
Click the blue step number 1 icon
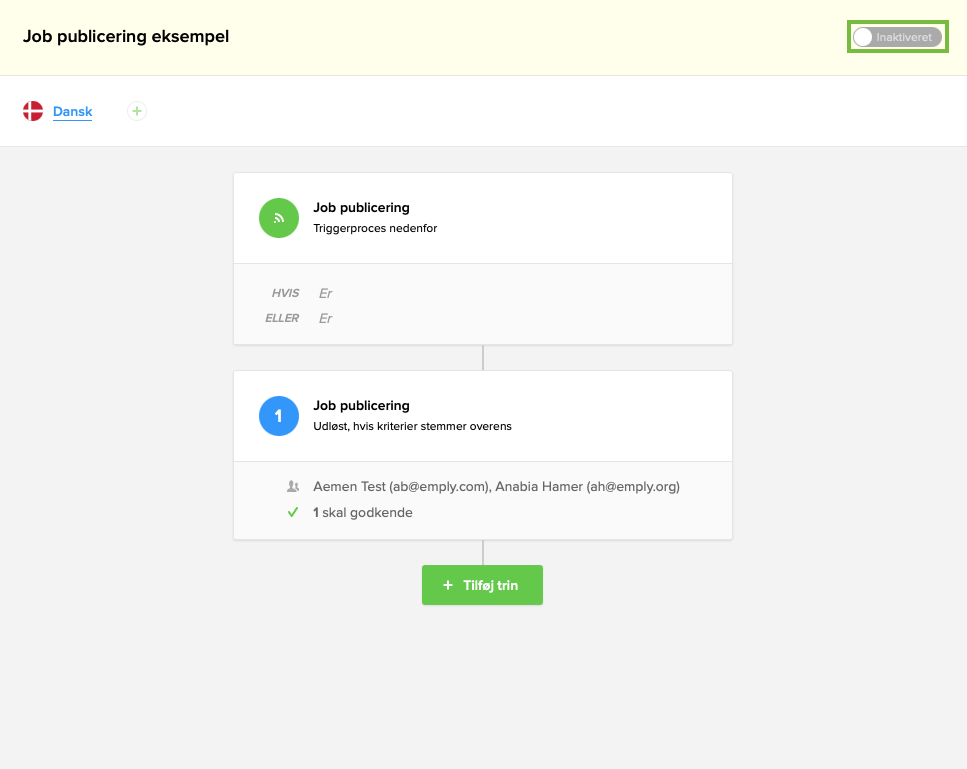pos(279,416)
